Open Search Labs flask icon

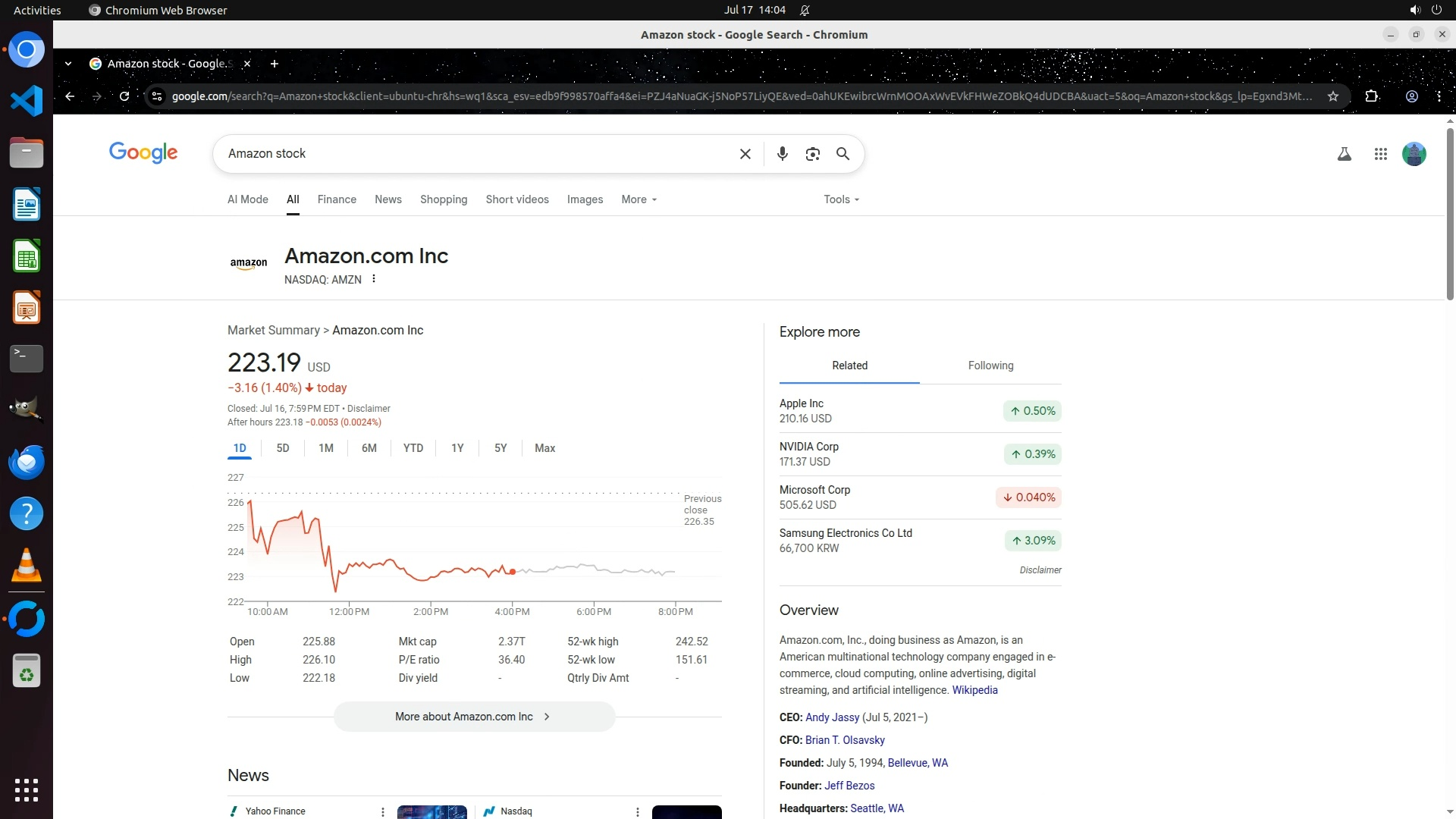pos(1344,154)
